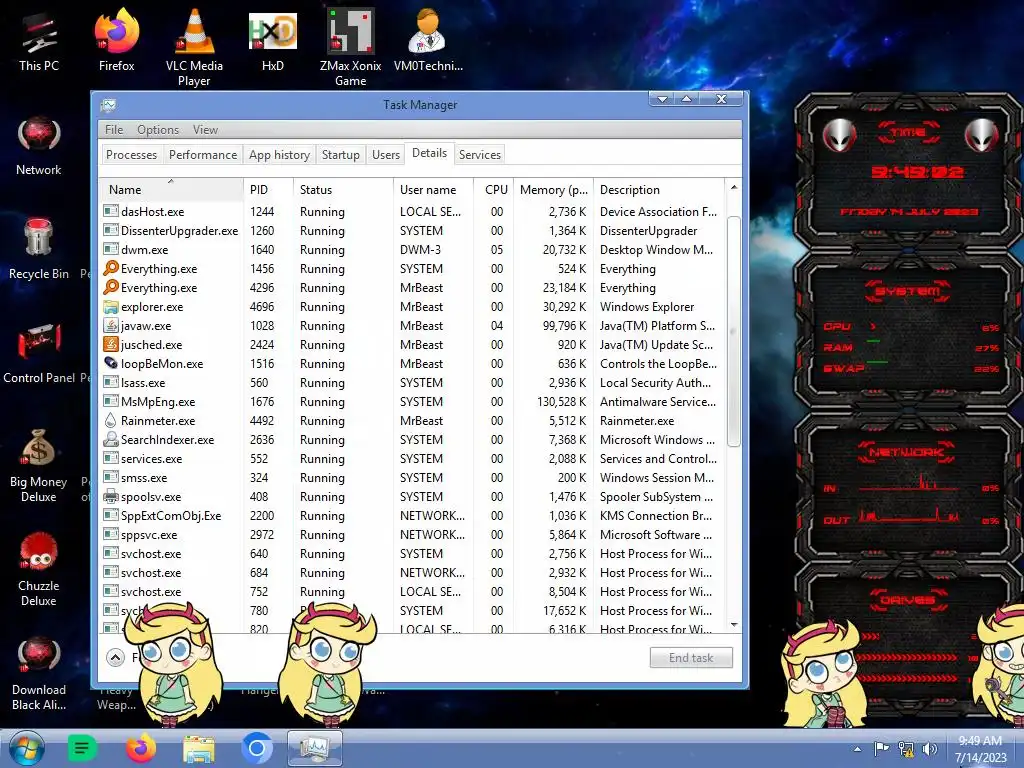
Task: Launch Chuzzle Deluxe desktop icon
Action: (x=39, y=570)
